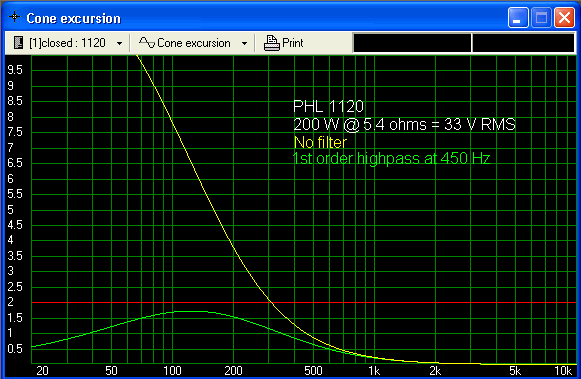Open the [1]closed : 1120 dropdown arrow
This screenshot has width=581, height=379.
click(x=119, y=43)
